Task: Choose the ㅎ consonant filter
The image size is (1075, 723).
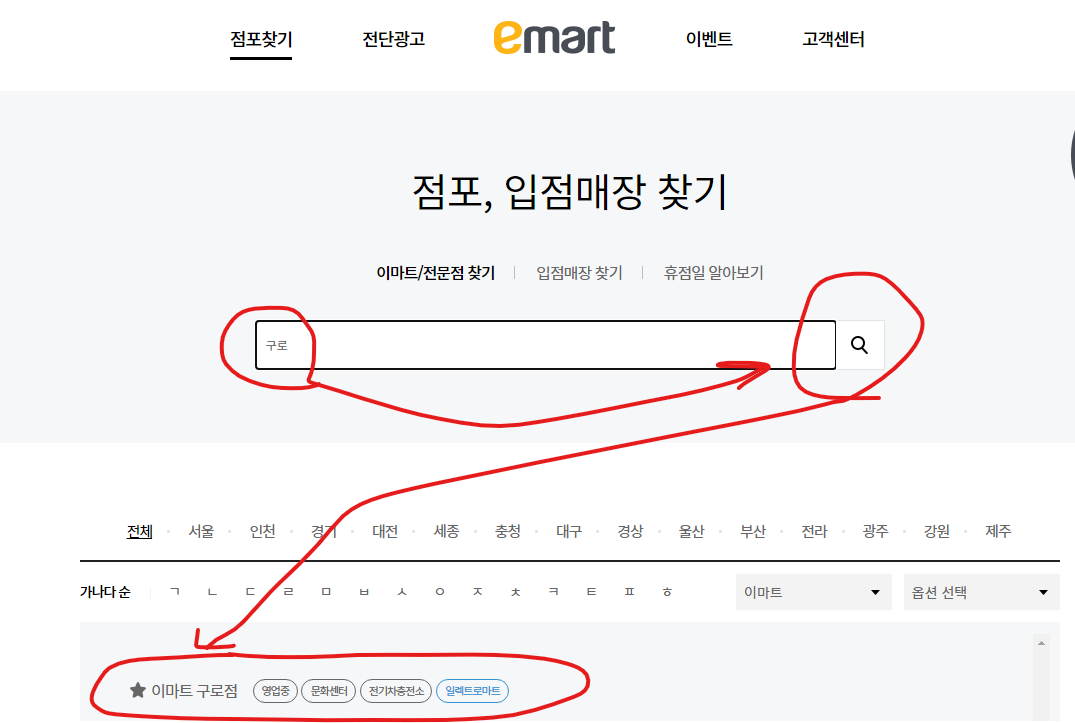Action: [x=667, y=591]
